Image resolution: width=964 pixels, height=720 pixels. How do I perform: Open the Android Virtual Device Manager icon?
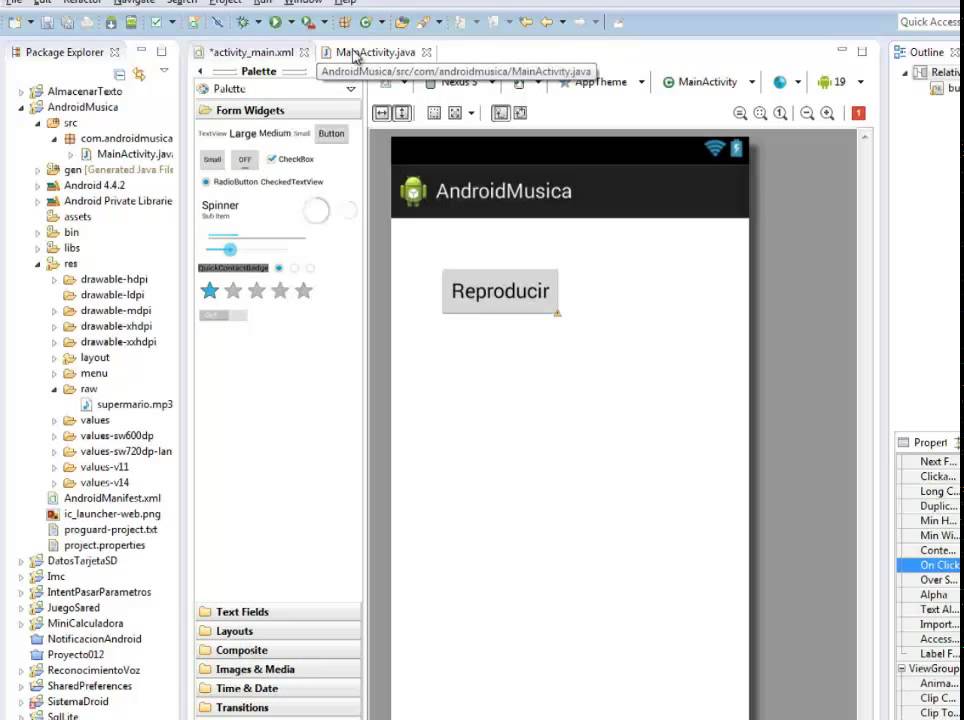(131, 23)
